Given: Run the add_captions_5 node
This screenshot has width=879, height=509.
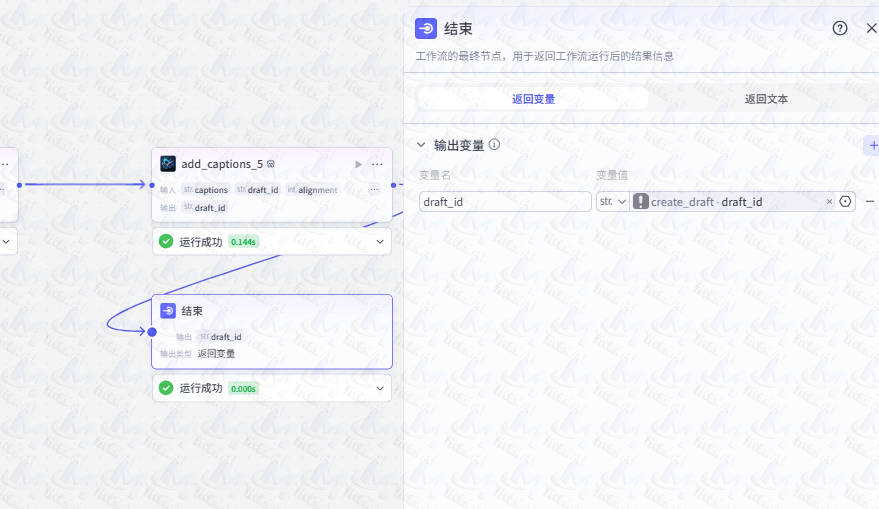Looking at the screenshot, I should point(358,164).
